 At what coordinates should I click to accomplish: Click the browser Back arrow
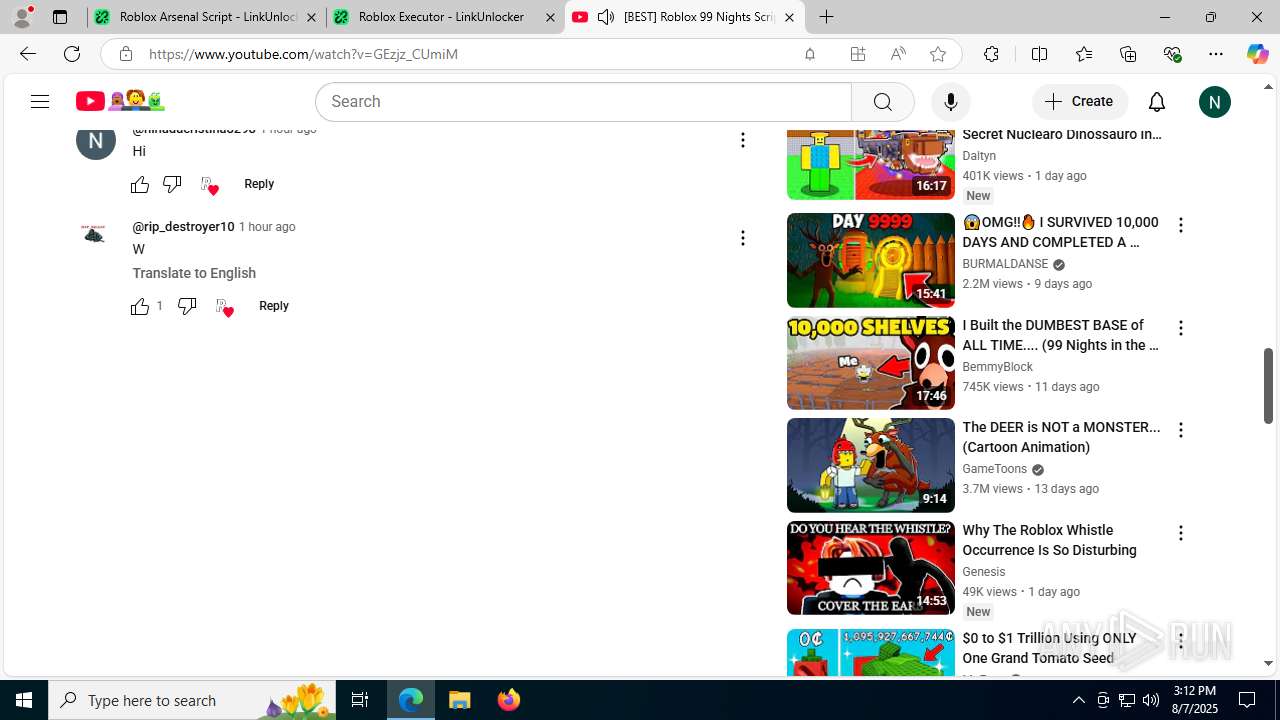(x=28, y=54)
